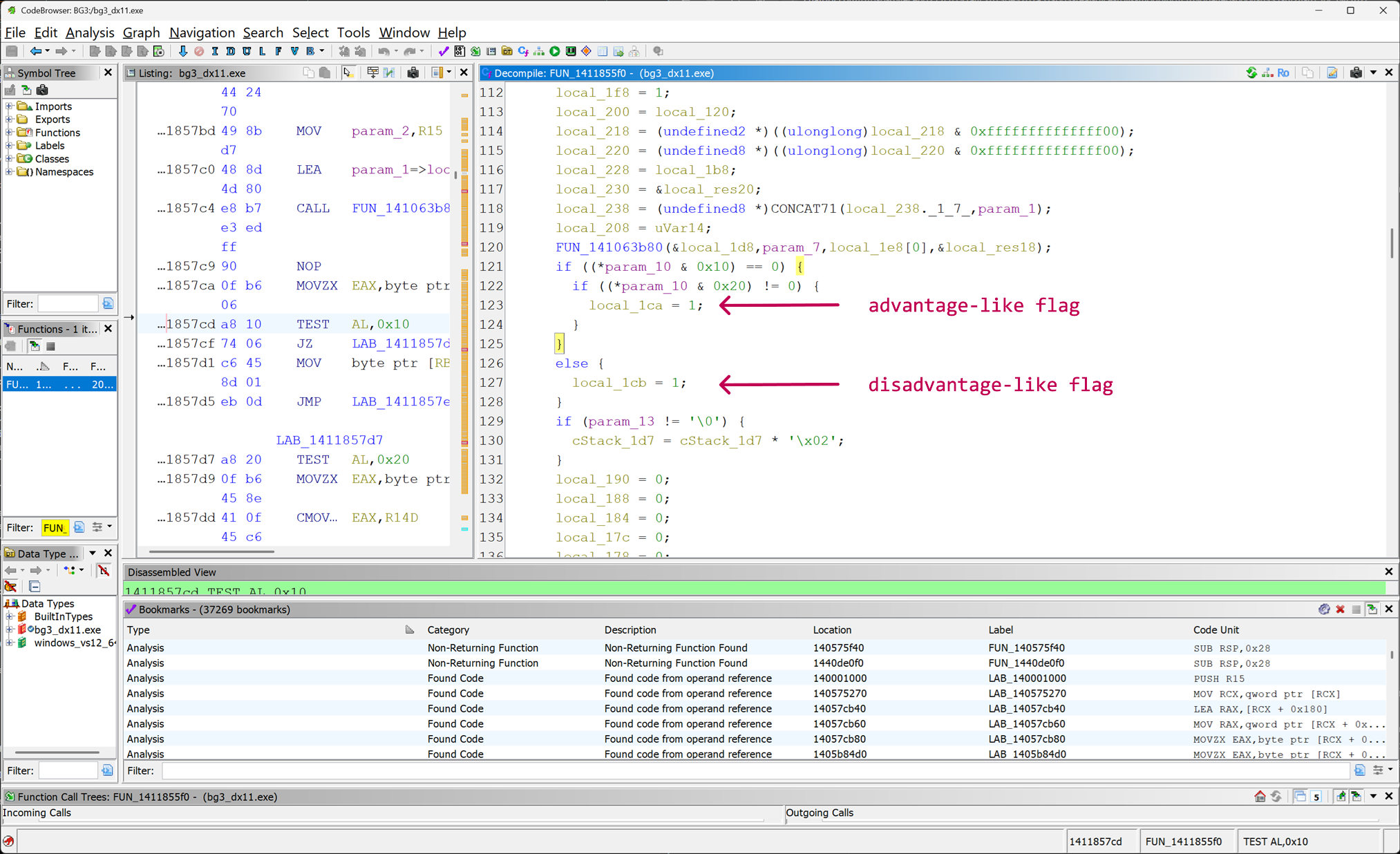
Task: Click the Redo toolbar icon
Action: coord(410,51)
